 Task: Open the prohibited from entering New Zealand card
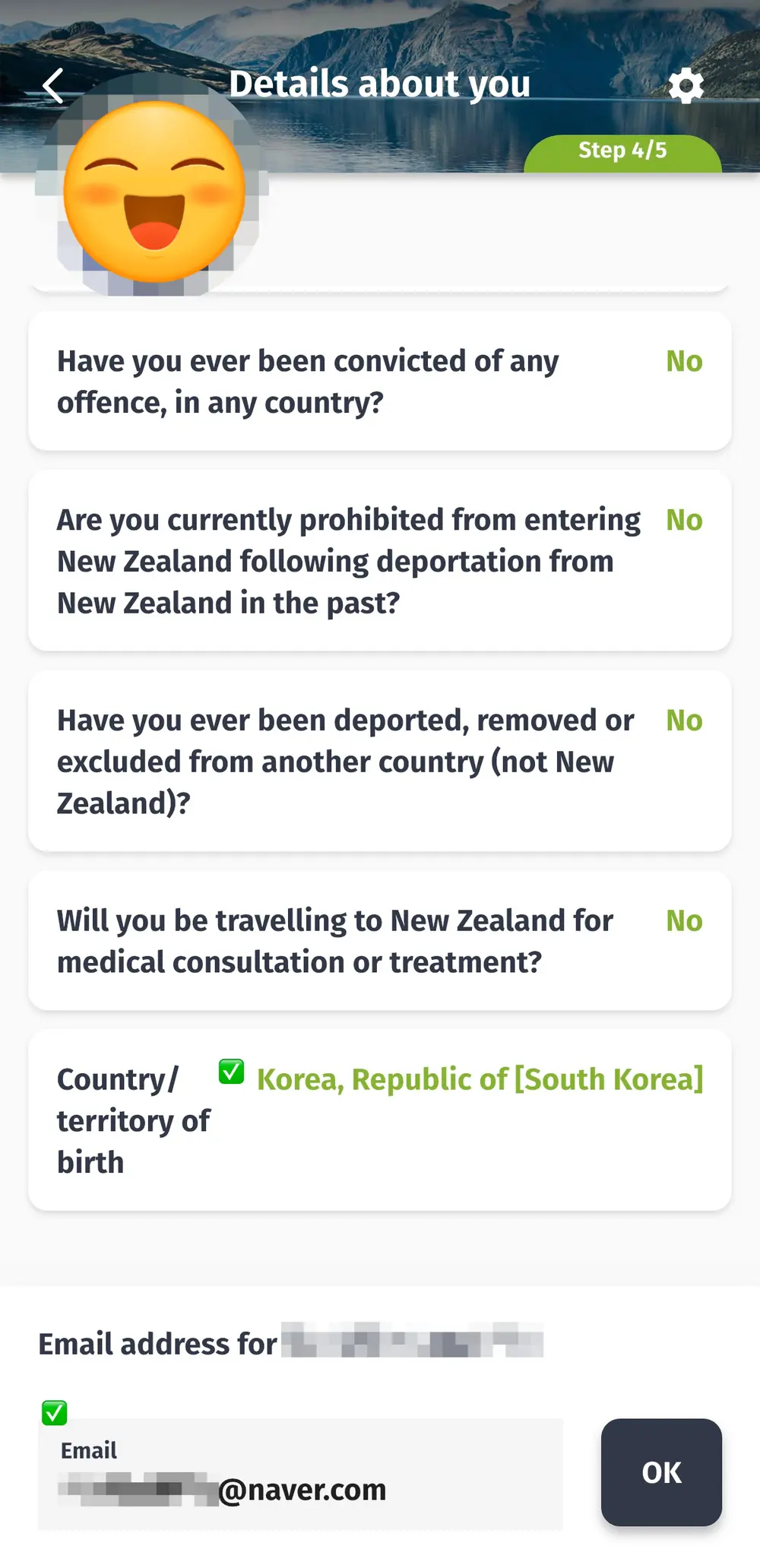pos(380,561)
